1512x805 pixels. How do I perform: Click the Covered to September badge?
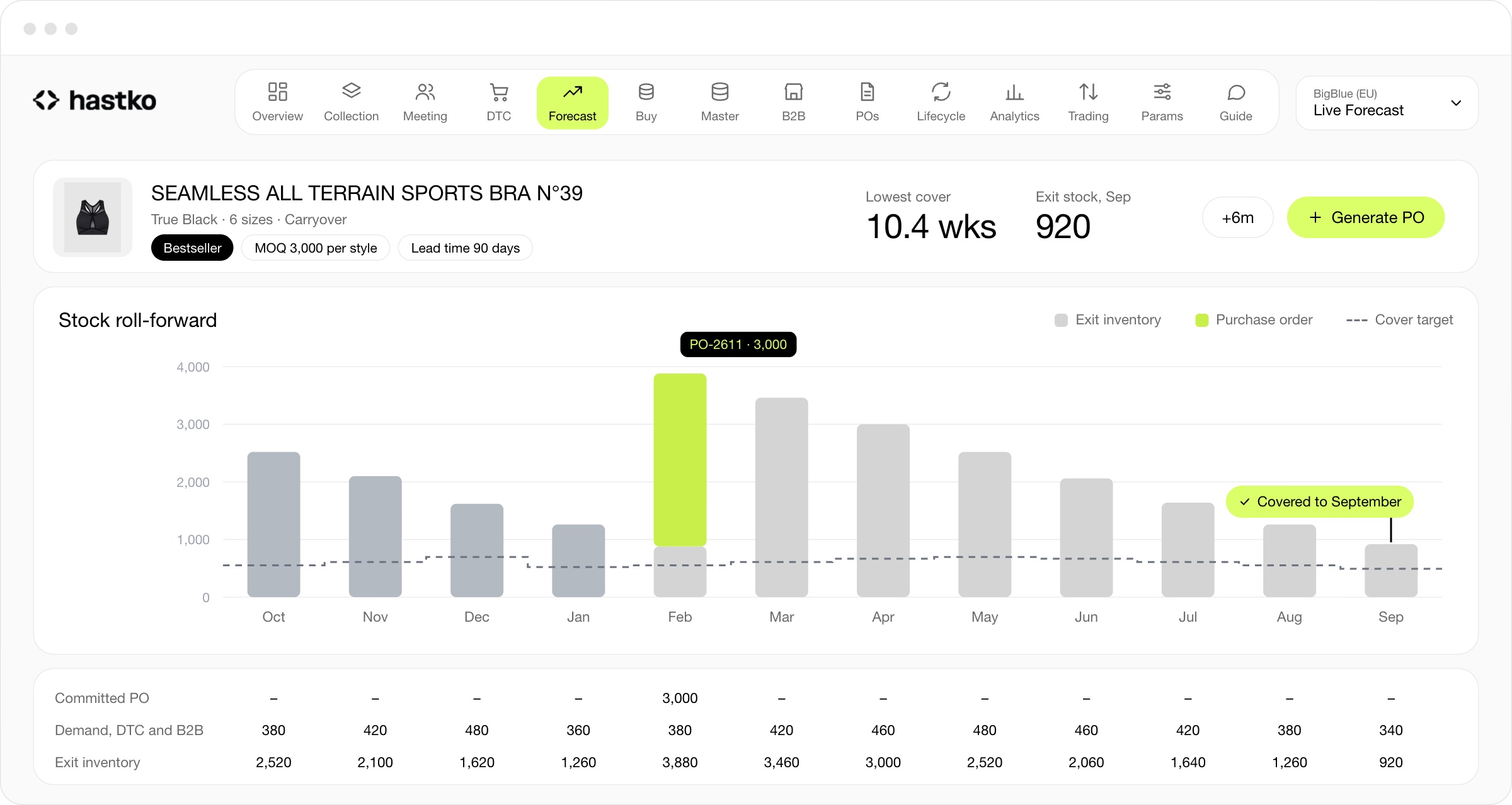coord(1319,501)
